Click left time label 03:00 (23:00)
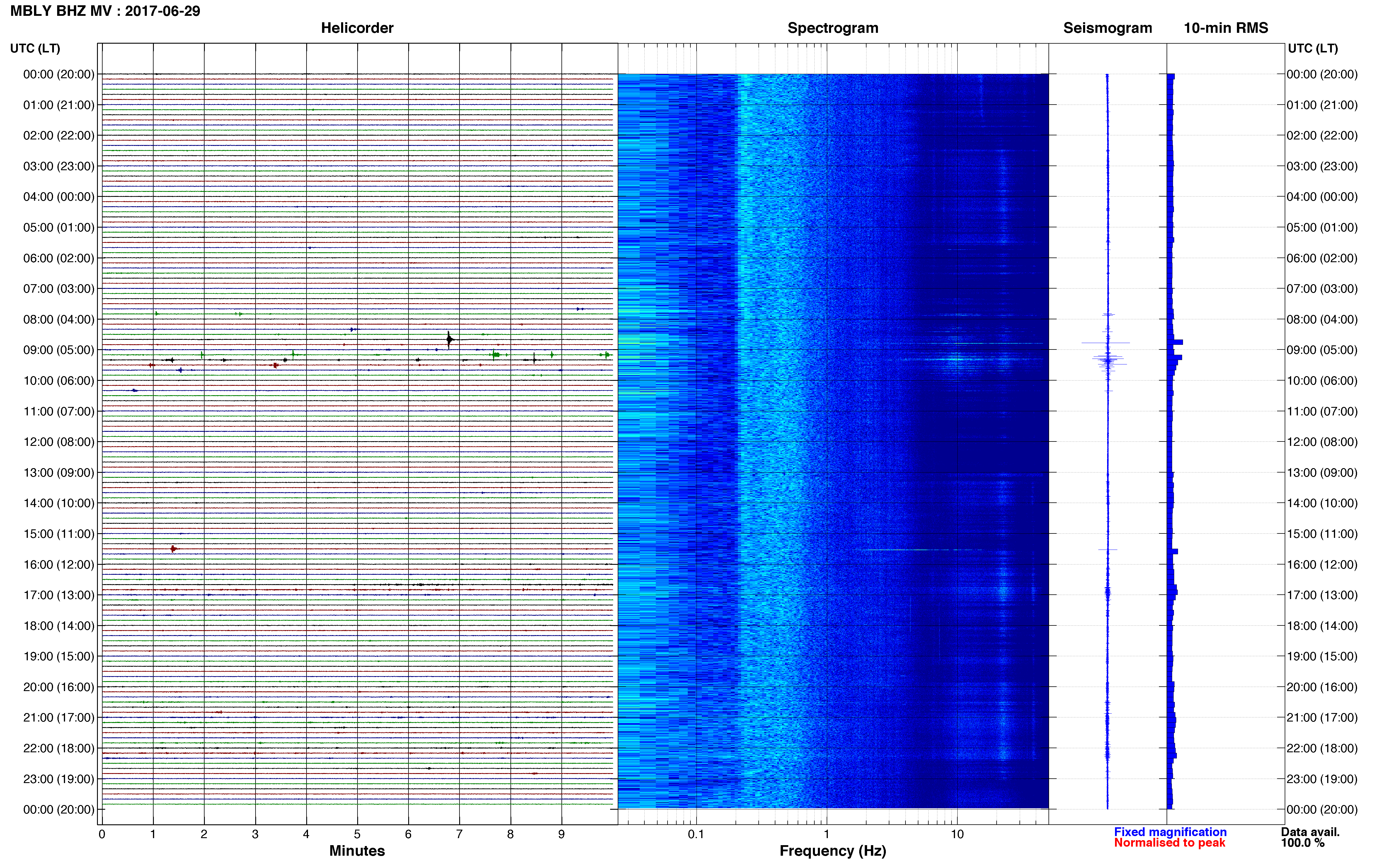 pos(59,166)
